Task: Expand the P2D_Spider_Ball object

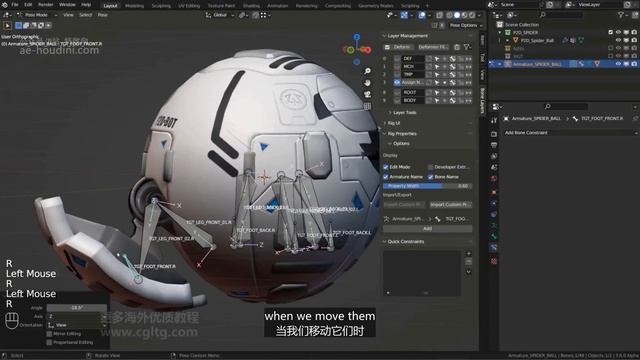Action: point(507,40)
